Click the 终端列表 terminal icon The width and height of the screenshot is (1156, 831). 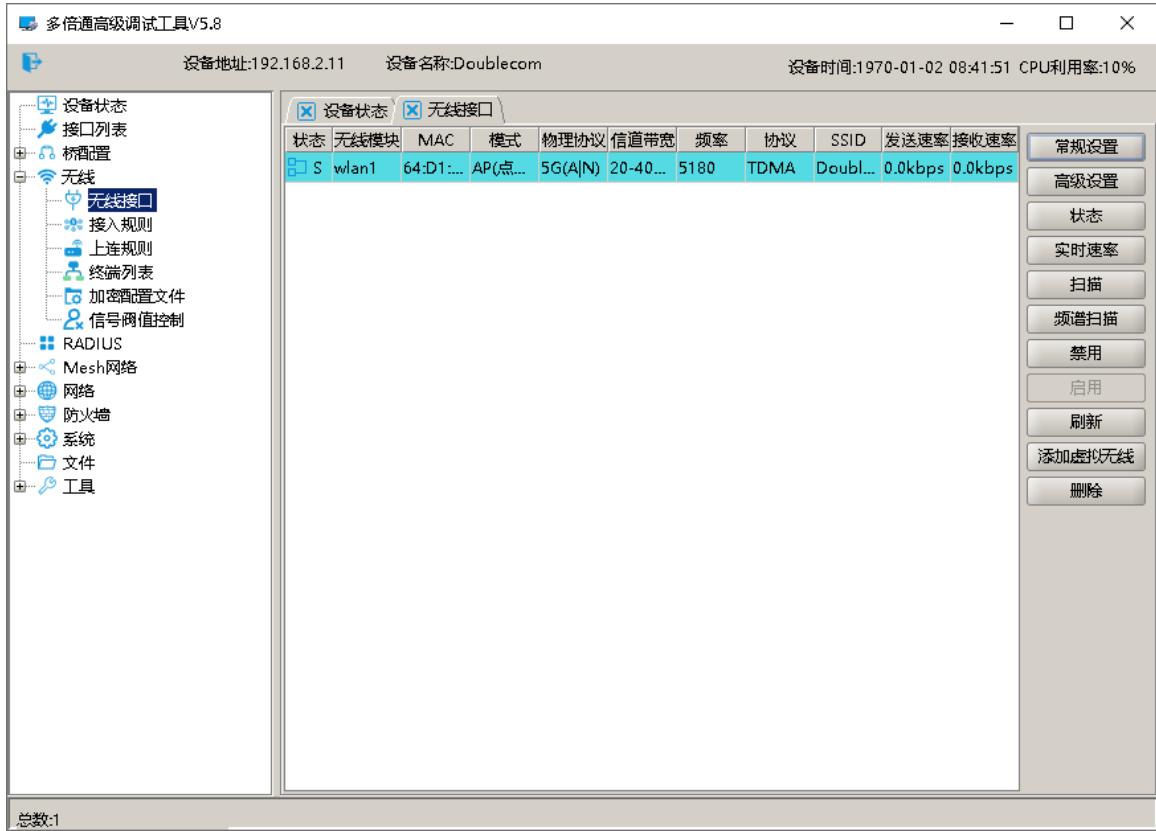click(73, 272)
